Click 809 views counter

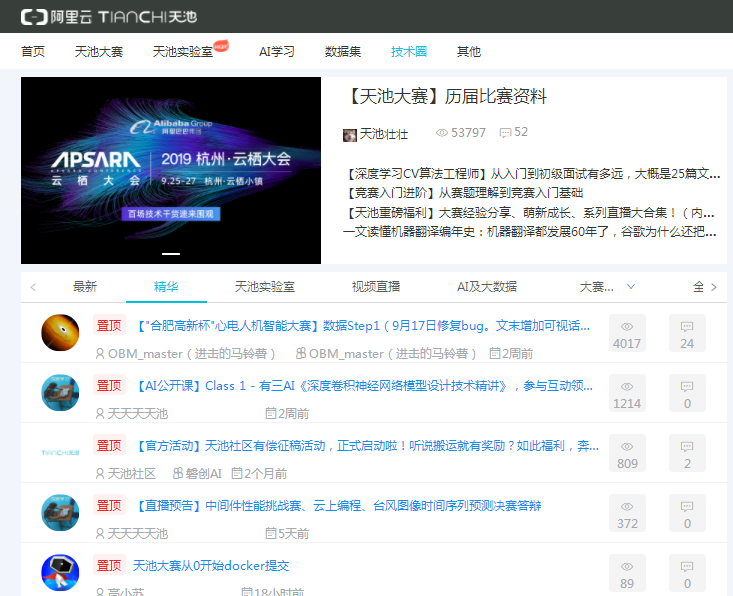tap(627, 453)
